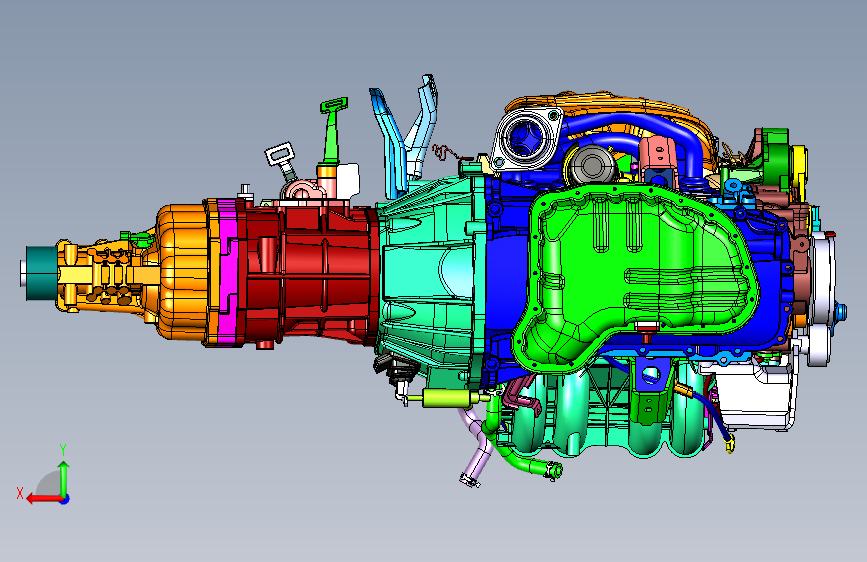Select the pale cyan upright bracket
This screenshot has width=867, height=562.
click(x=422, y=127)
